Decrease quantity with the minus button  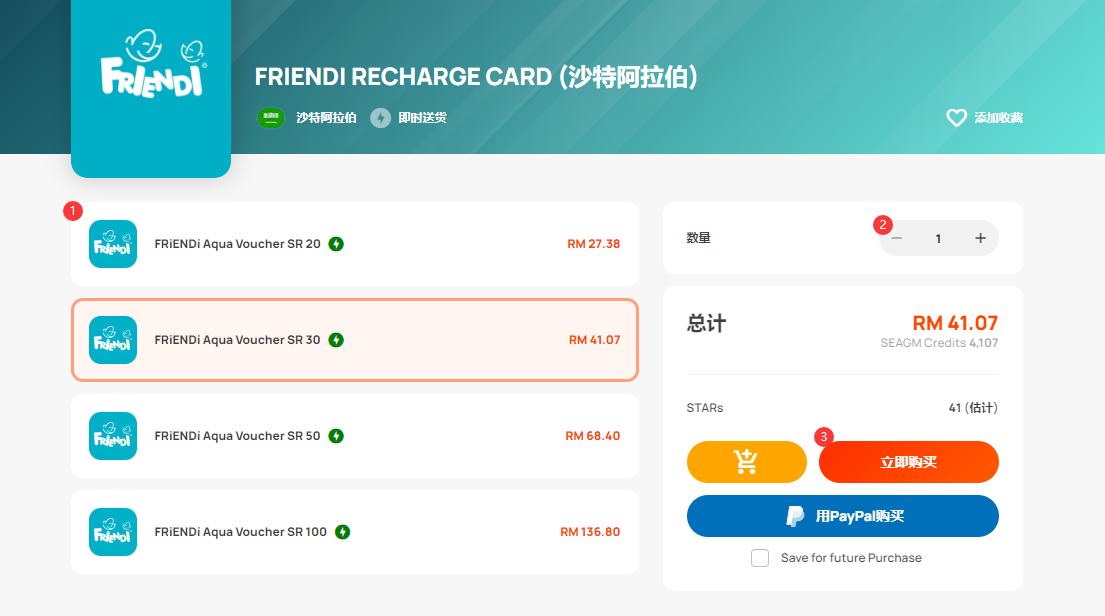[896, 238]
